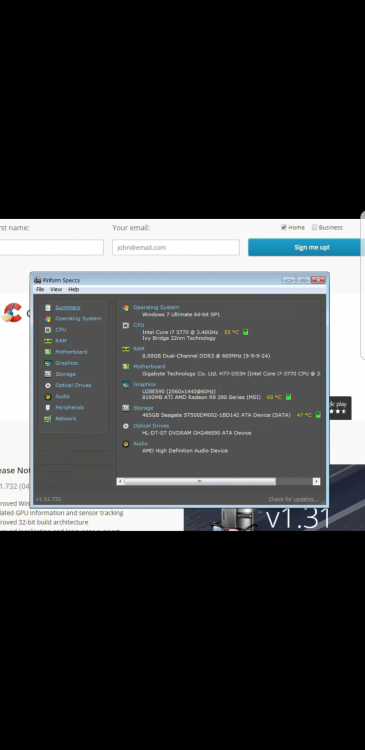Click the Your email input field
Viewport: 365px width, 750px height.
point(176,247)
